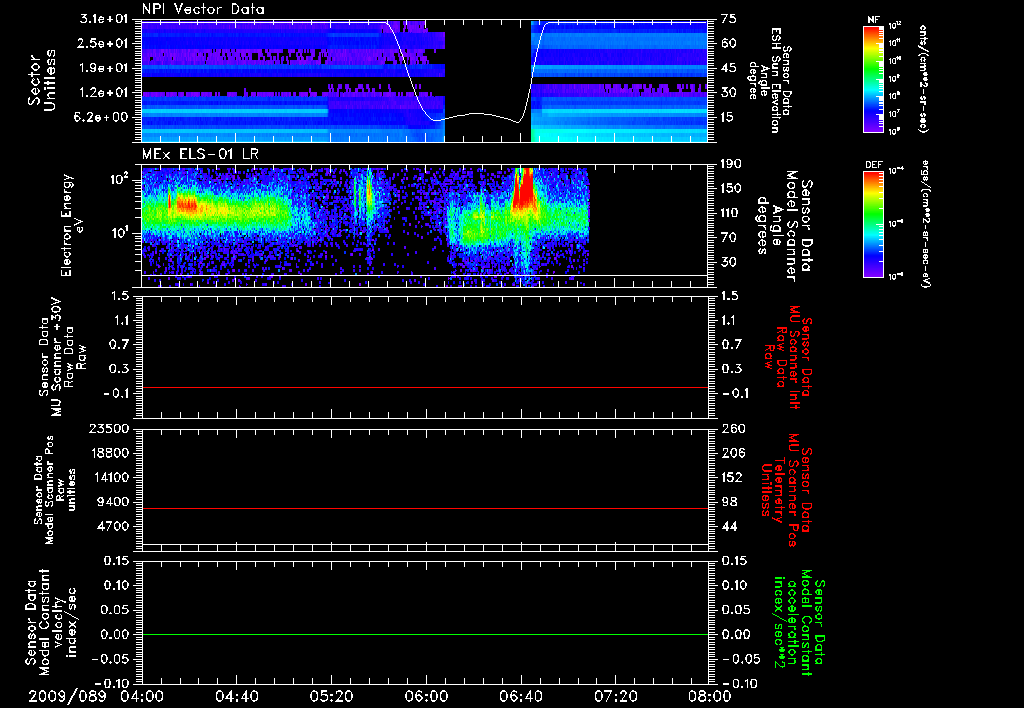The height and width of the screenshot is (708, 1024).
Task: Click the "110" scanner angle tick value
Action: click(731, 213)
